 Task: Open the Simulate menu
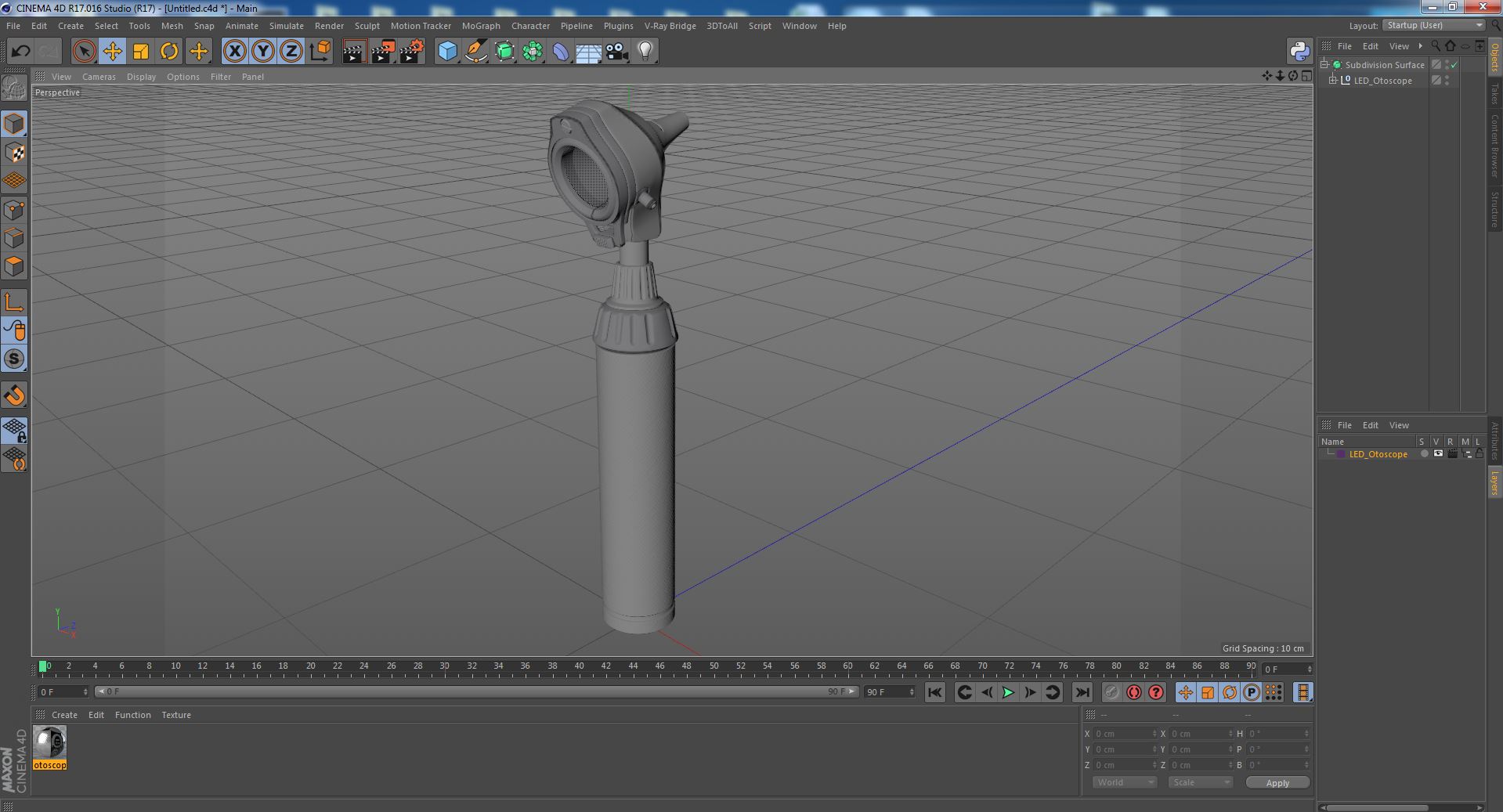pos(287,26)
